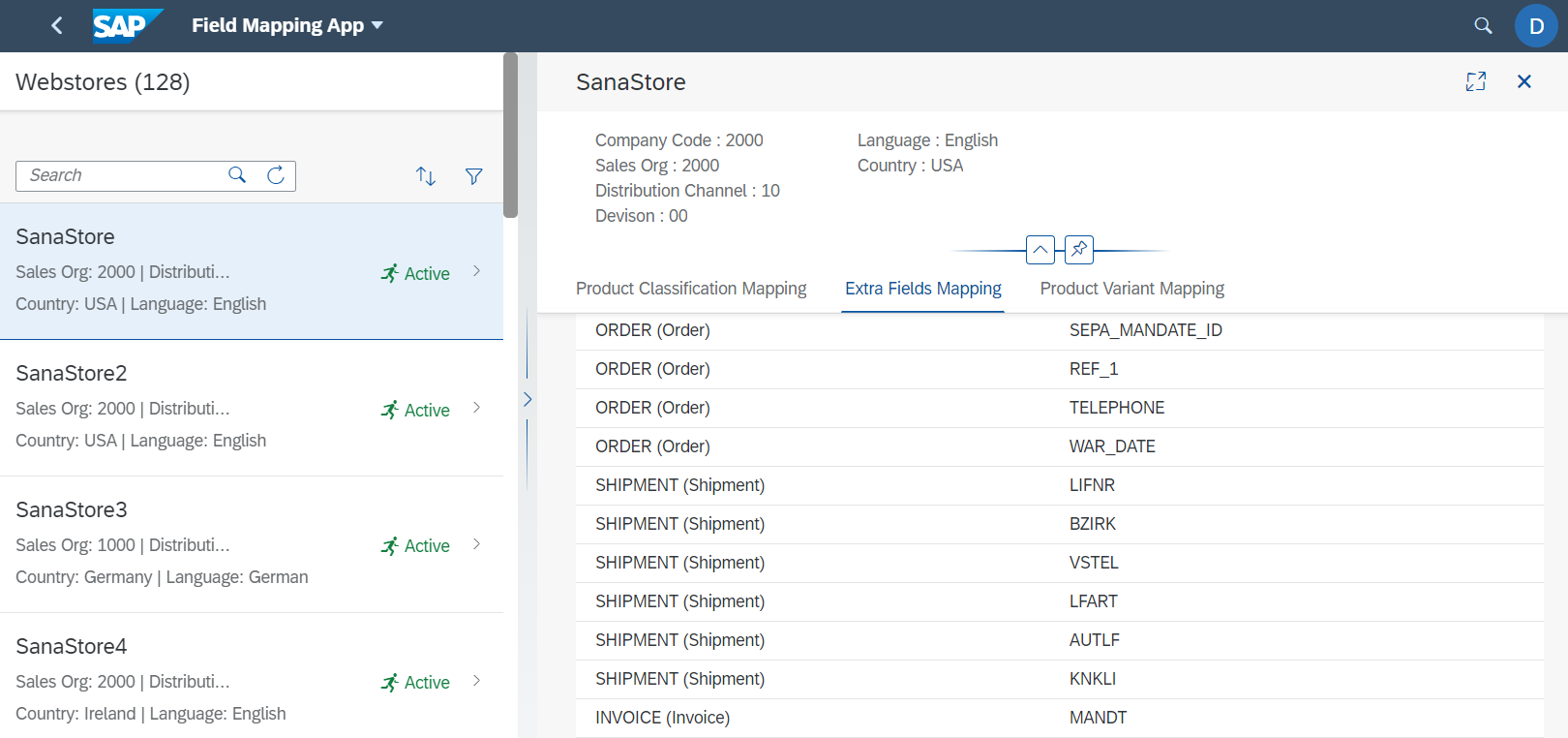Open the global search in header
This screenshot has width=1568, height=738.
[1482, 26]
